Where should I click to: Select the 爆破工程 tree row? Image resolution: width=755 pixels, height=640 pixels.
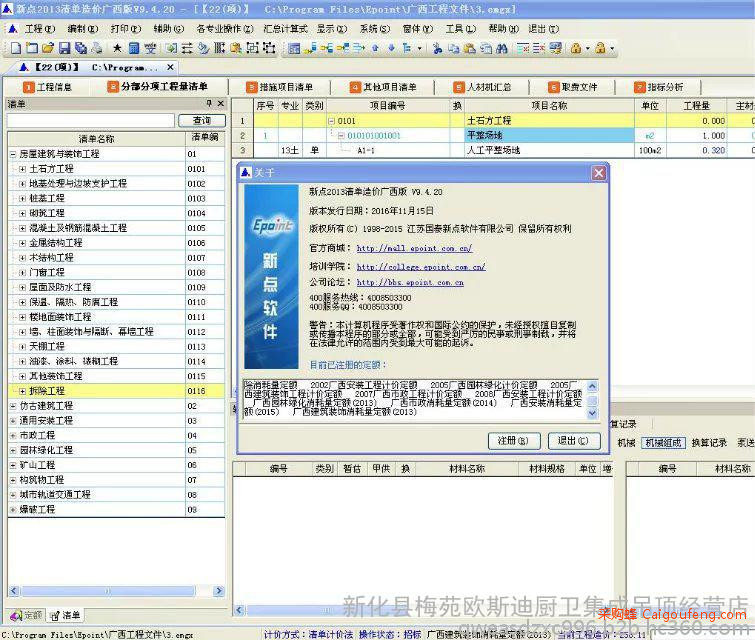pyautogui.click(x=116, y=509)
